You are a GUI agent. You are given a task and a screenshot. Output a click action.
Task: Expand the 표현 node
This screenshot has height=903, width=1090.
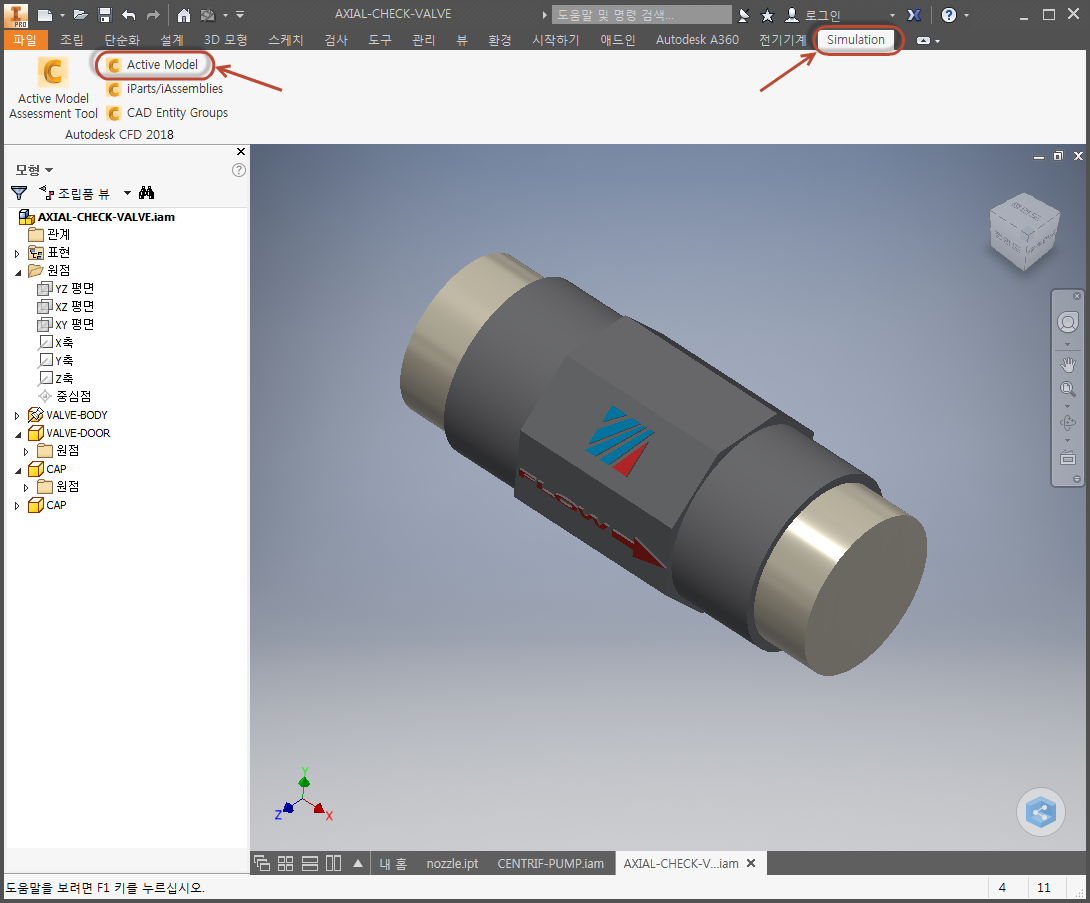click(17, 253)
